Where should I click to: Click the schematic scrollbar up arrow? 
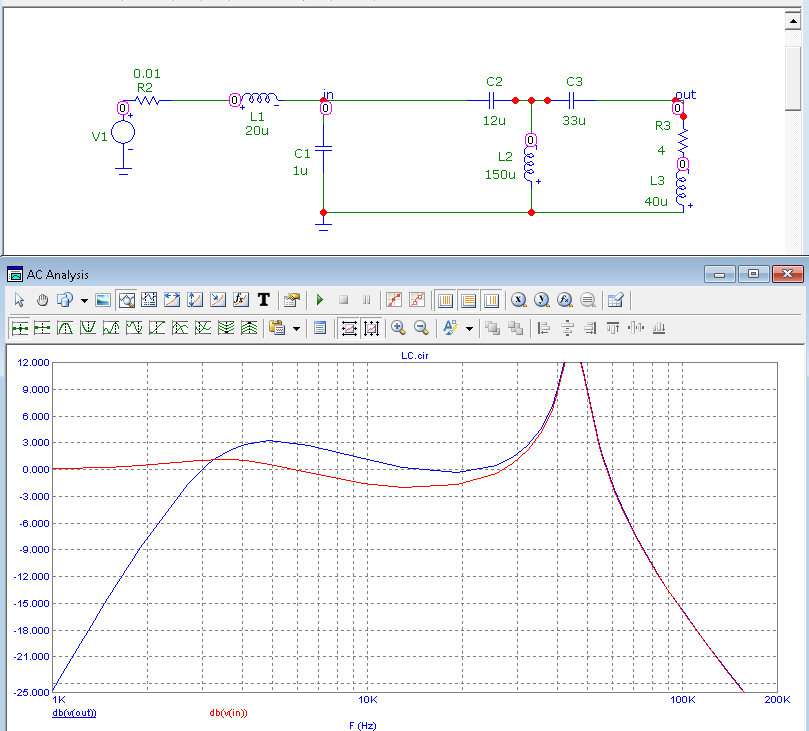point(792,21)
